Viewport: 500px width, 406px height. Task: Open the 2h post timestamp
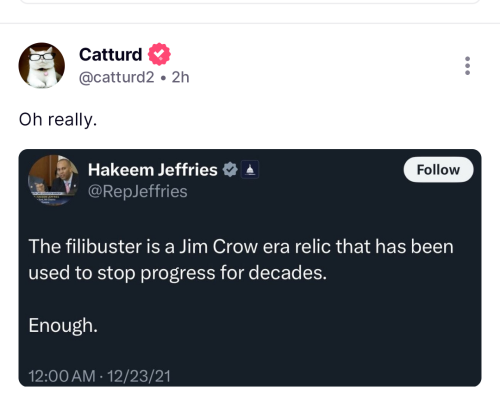click(x=180, y=77)
